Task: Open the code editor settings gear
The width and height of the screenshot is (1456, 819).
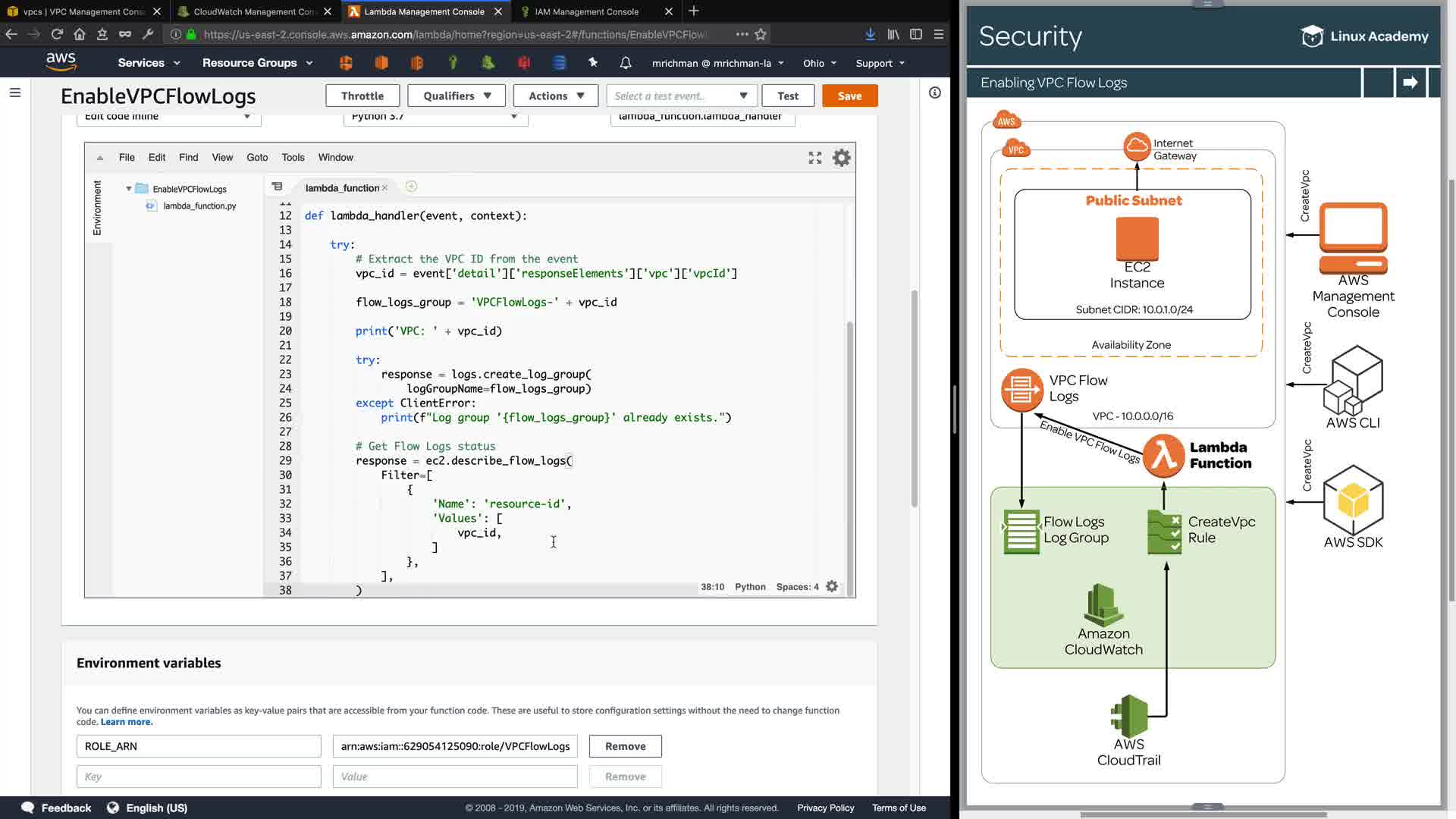Action: [x=842, y=158]
